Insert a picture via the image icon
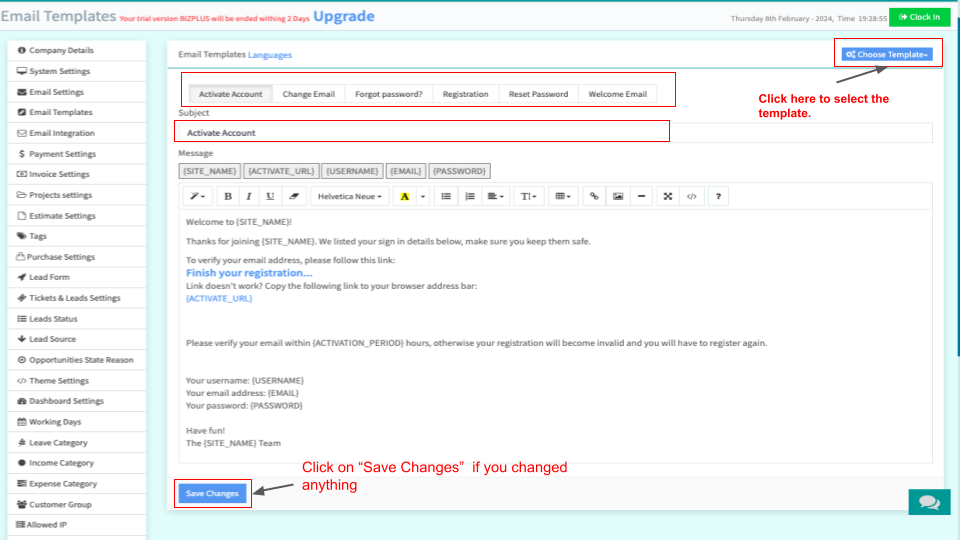Image resolution: width=960 pixels, height=540 pixels. pyautogui.click(x=618, y=197)
